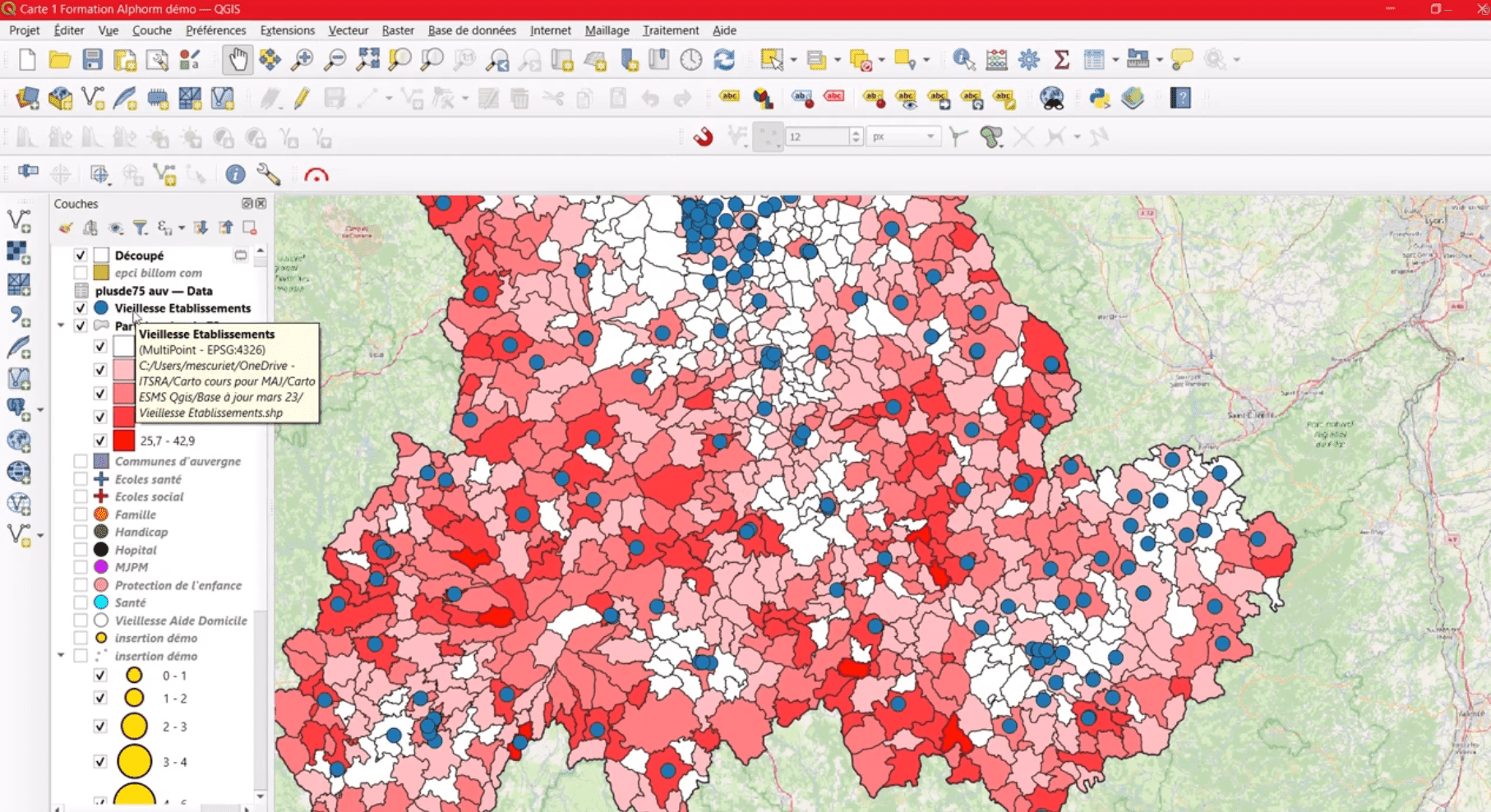1491x812 pixels.
Task: Open the Couche menu
Action: tap(152, 30)
